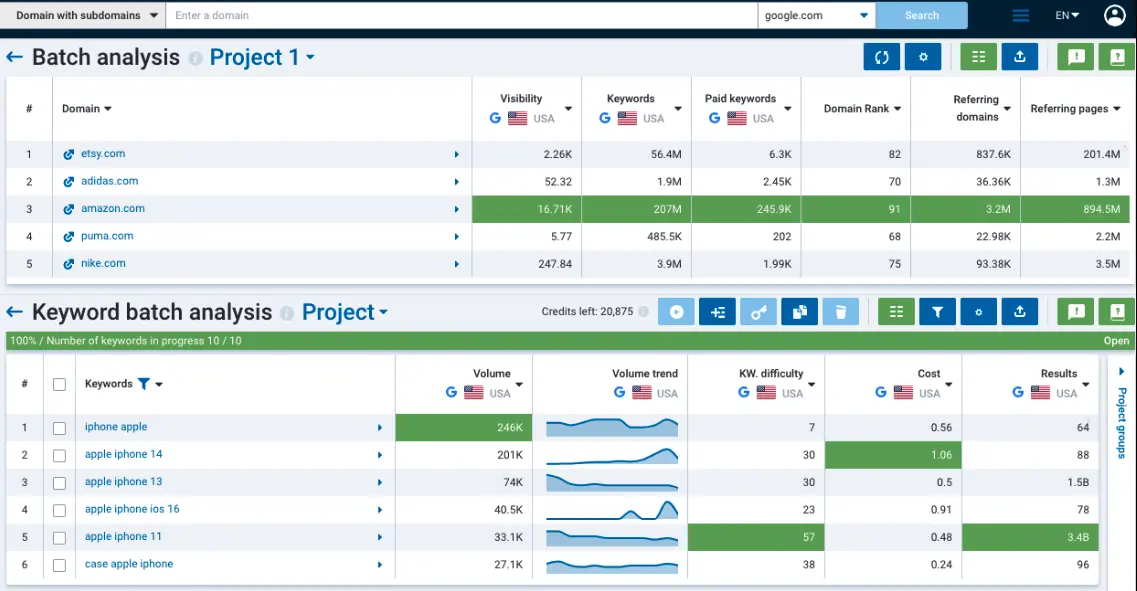This screenshot has height=591, width=1137.
Task: Expand the search engine dropdown showing google.com
Action: [x=863, y=15]
